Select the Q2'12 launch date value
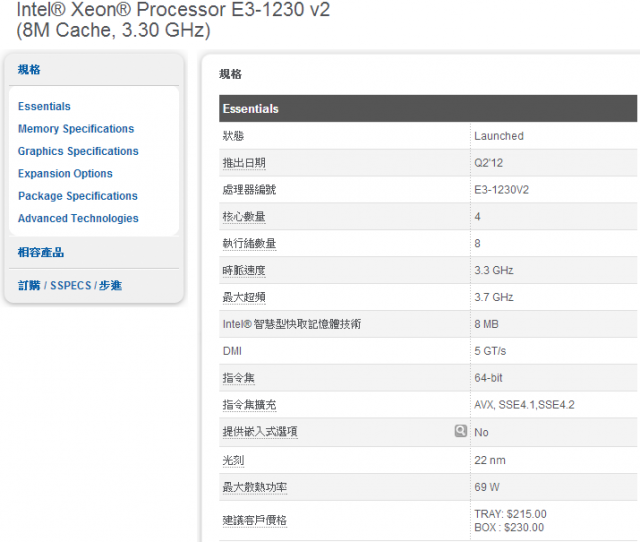Screen dimensions: 640x542 click(489, 163)
